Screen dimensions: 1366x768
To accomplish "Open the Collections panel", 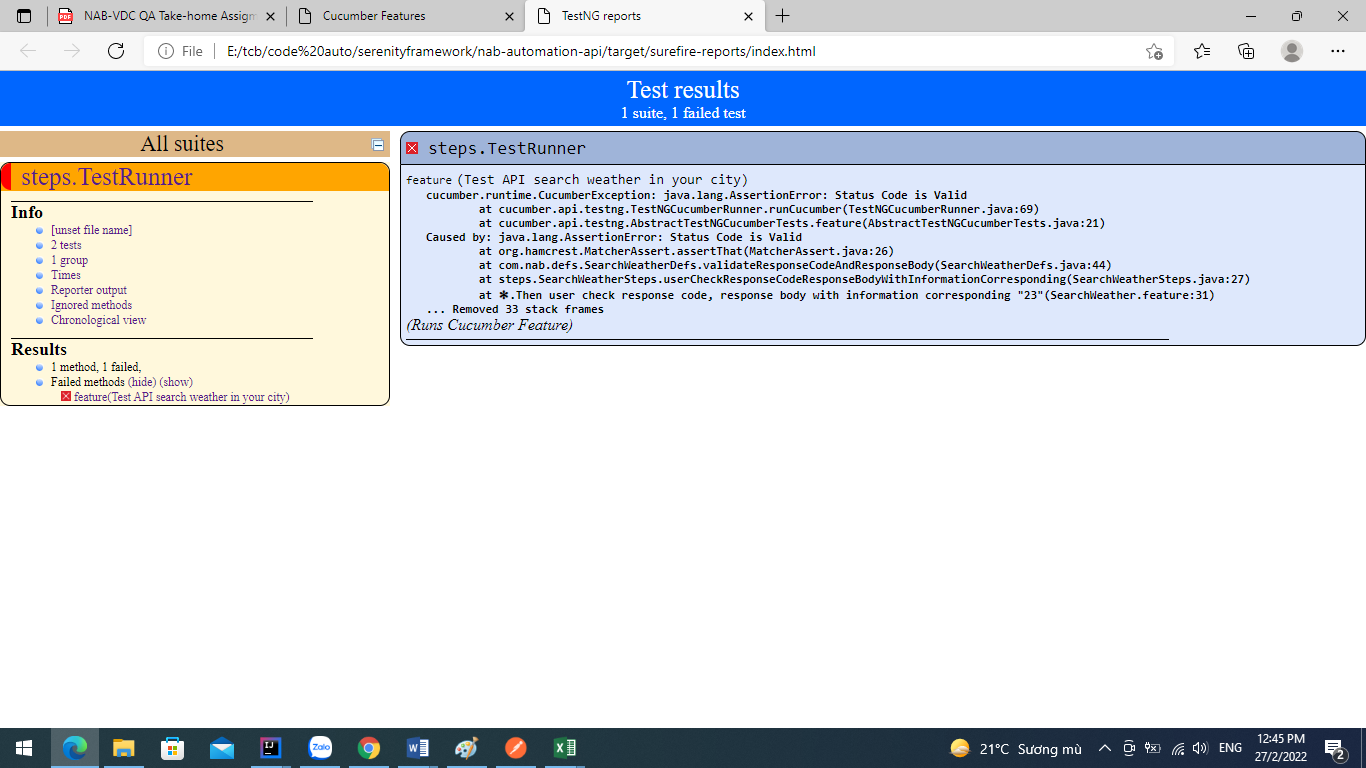I will (1246, 51).
